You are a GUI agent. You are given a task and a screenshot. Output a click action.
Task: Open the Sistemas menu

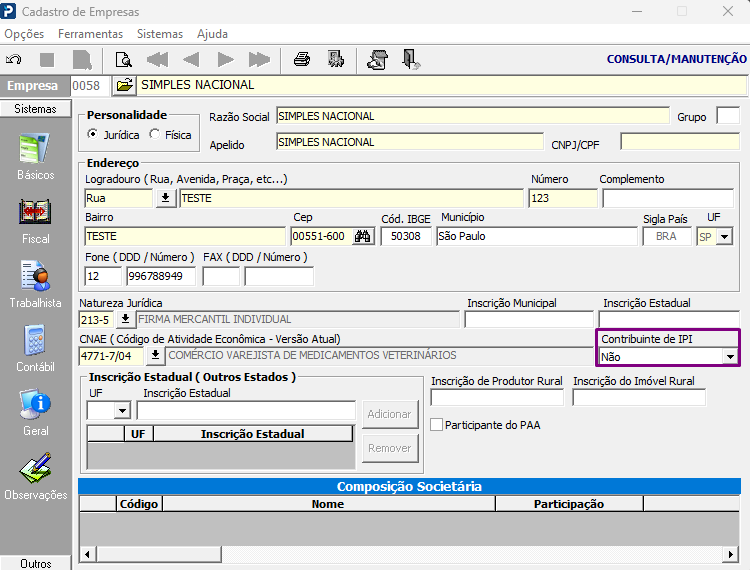coord(160,34)
